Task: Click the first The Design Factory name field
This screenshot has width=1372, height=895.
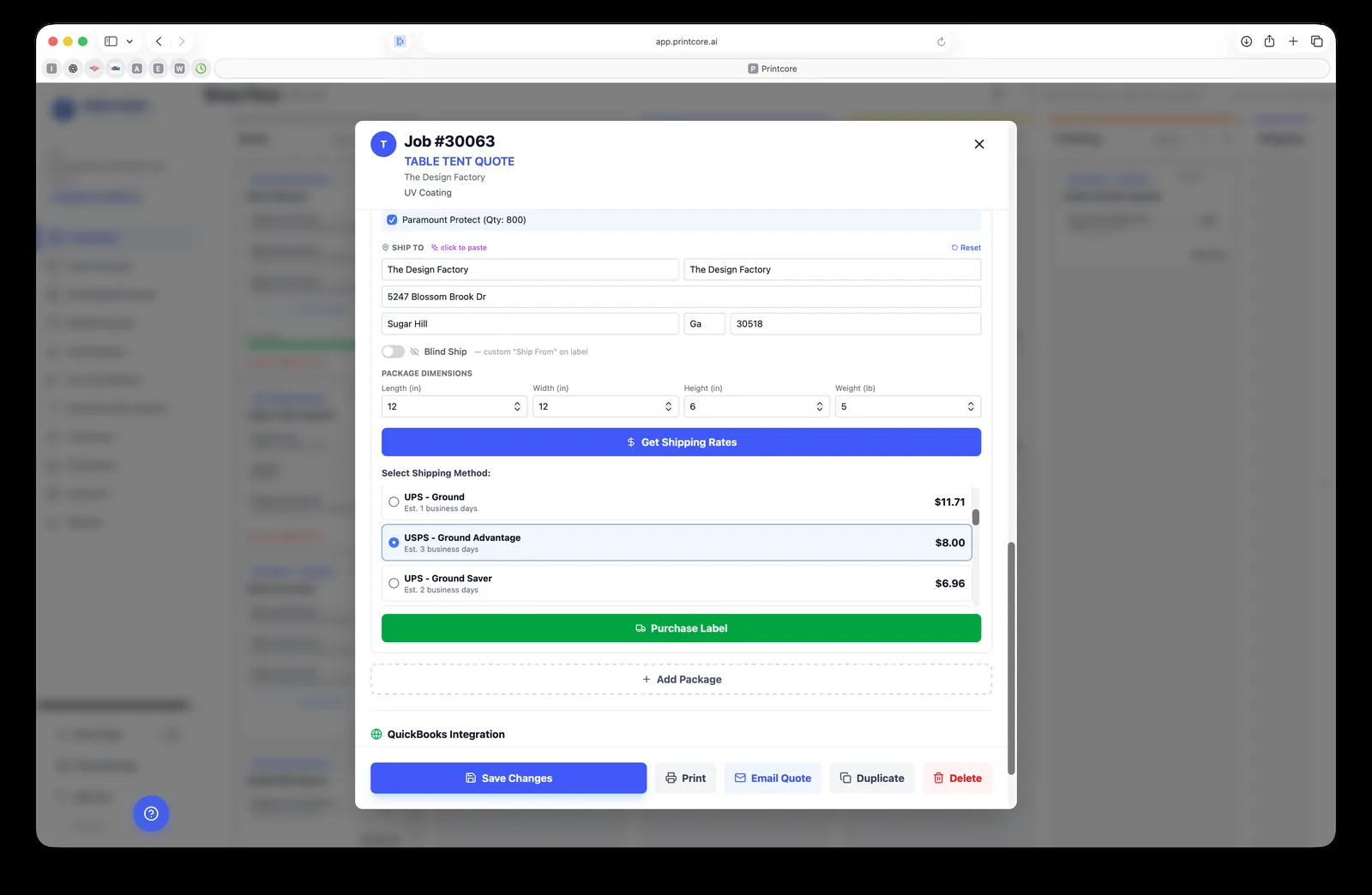Action: pyautogui.click(x=530, y=269)
